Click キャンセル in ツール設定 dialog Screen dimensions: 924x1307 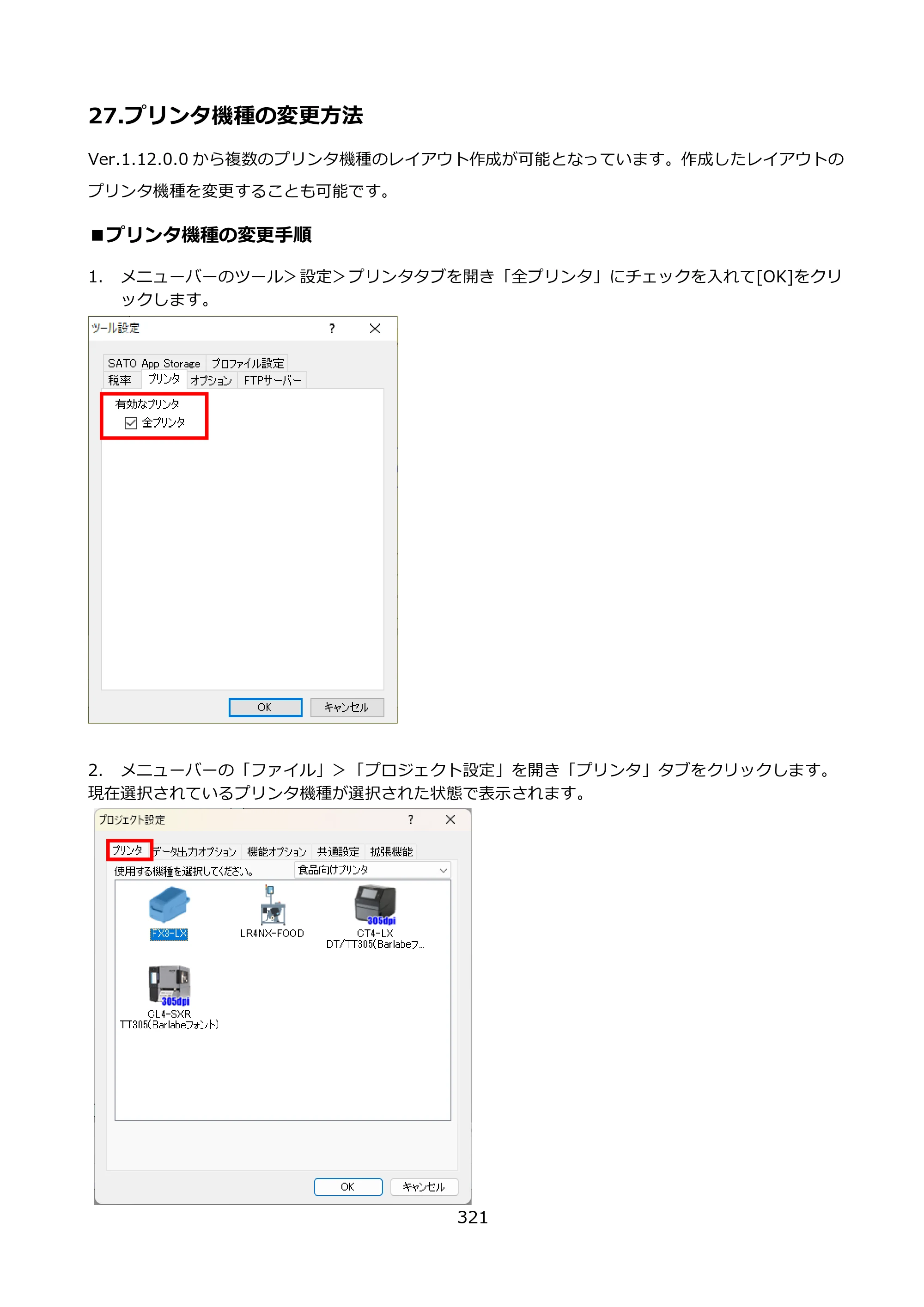coord(347,707)
